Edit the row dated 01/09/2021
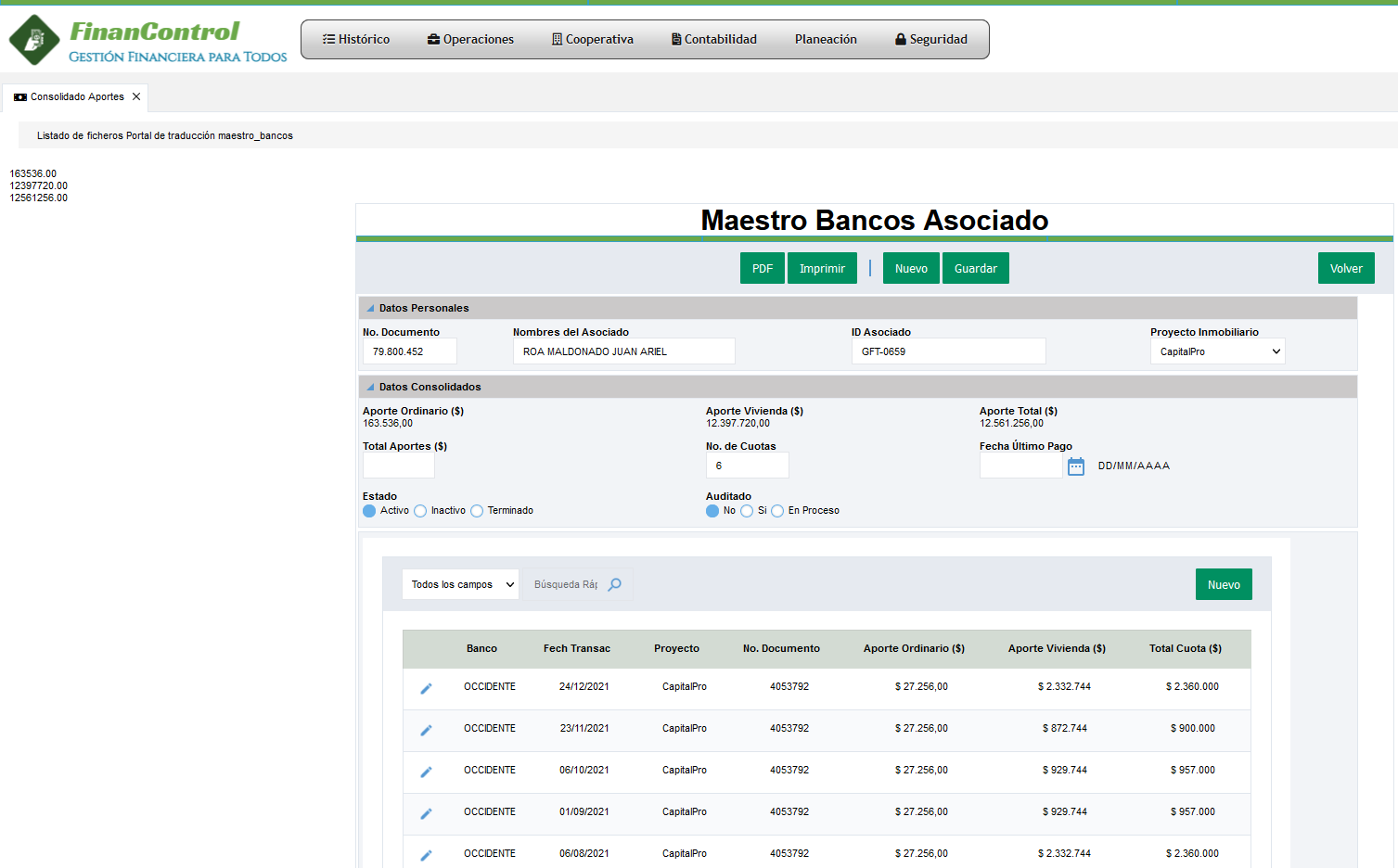Screen dimensions: 1398x868 (427, 813)
